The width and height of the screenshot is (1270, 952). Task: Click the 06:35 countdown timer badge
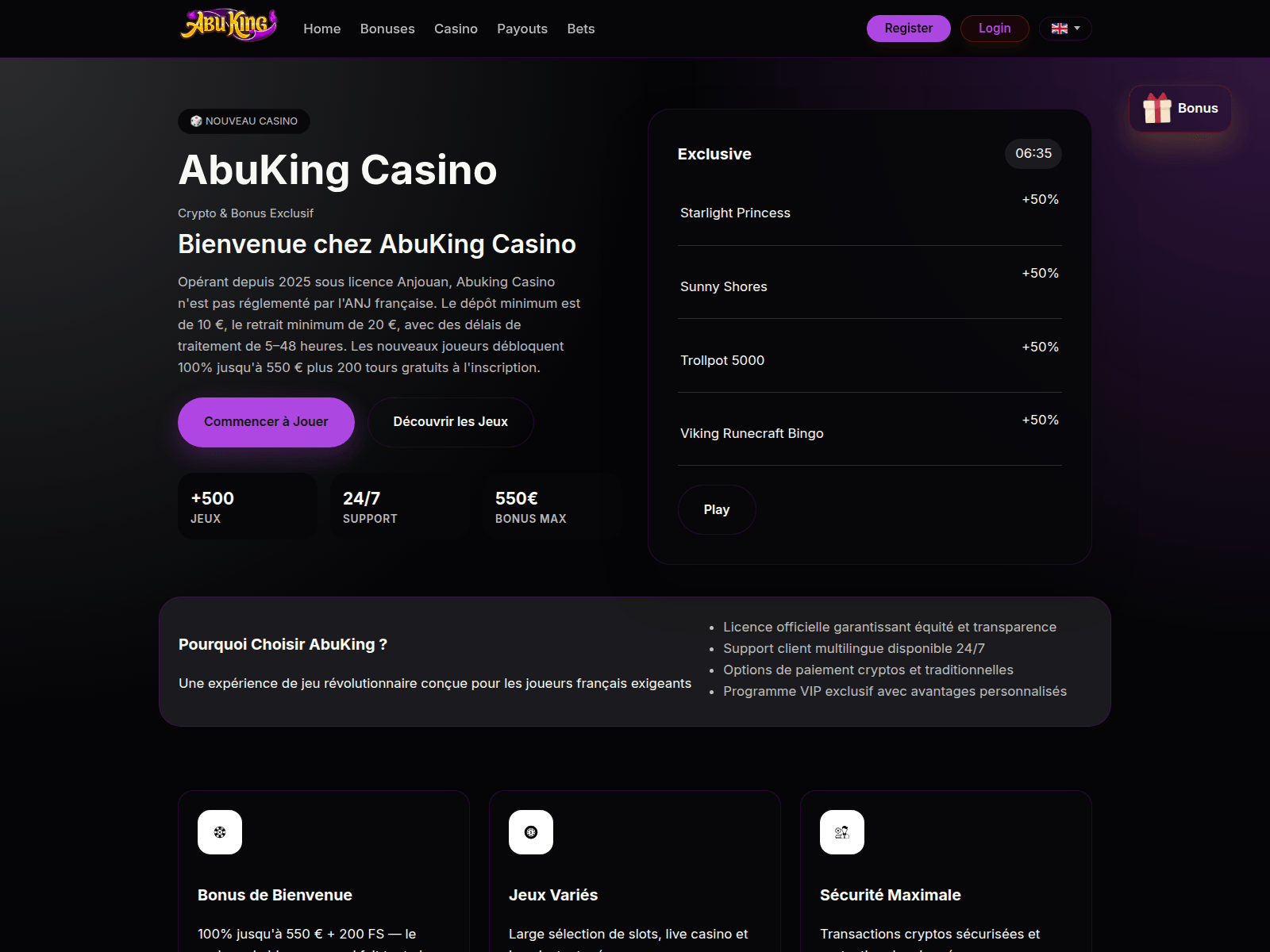point(1033,154)
